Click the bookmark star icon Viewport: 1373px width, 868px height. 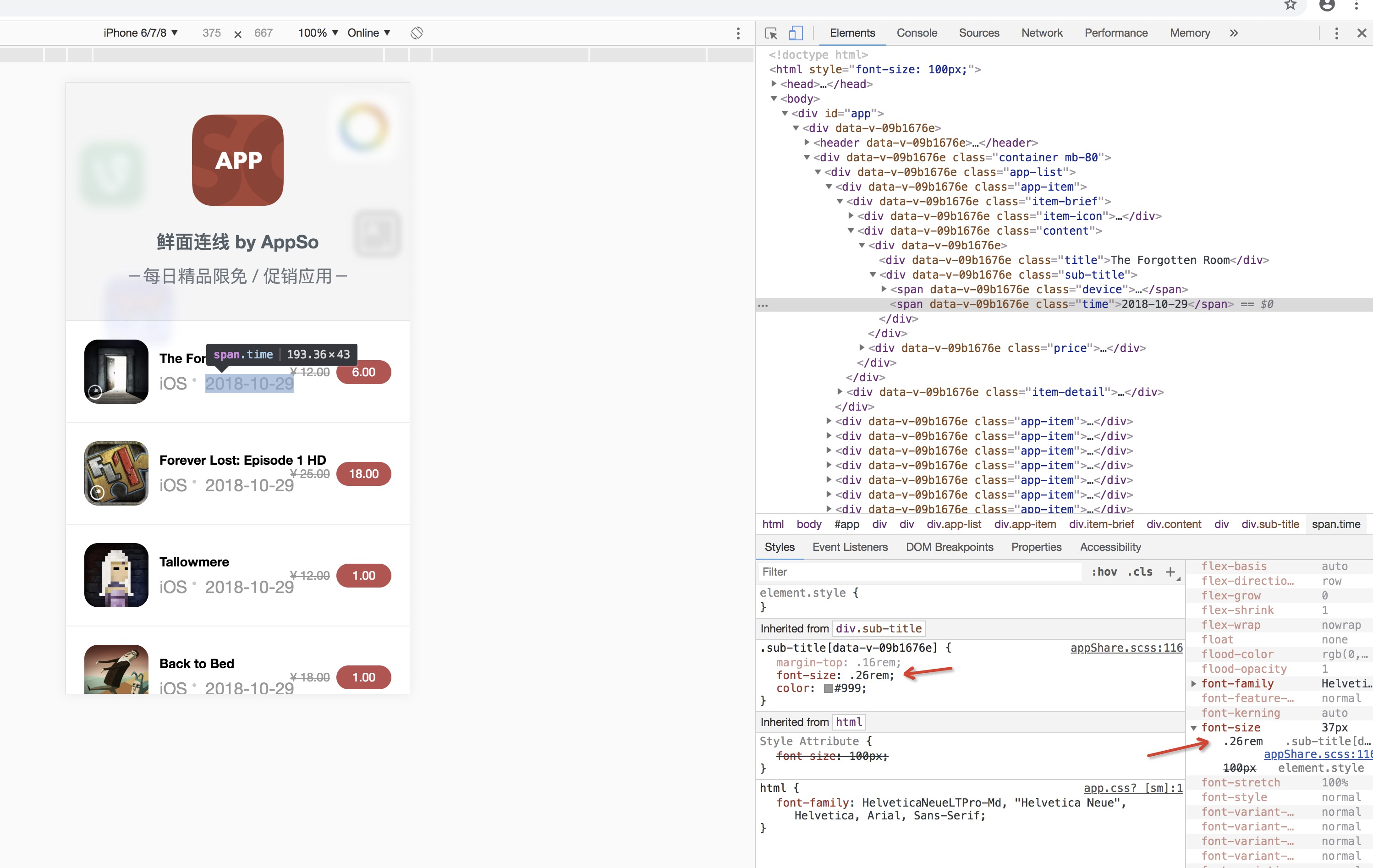click(1291, 5)
